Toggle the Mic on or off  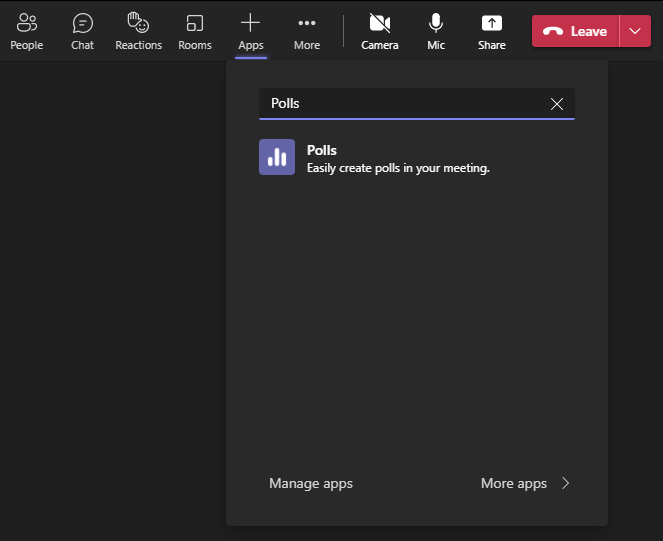pos(436,31)
